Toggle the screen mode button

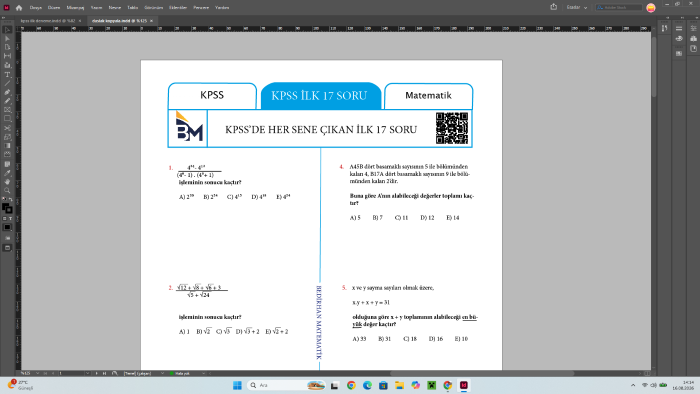(7, 248)
